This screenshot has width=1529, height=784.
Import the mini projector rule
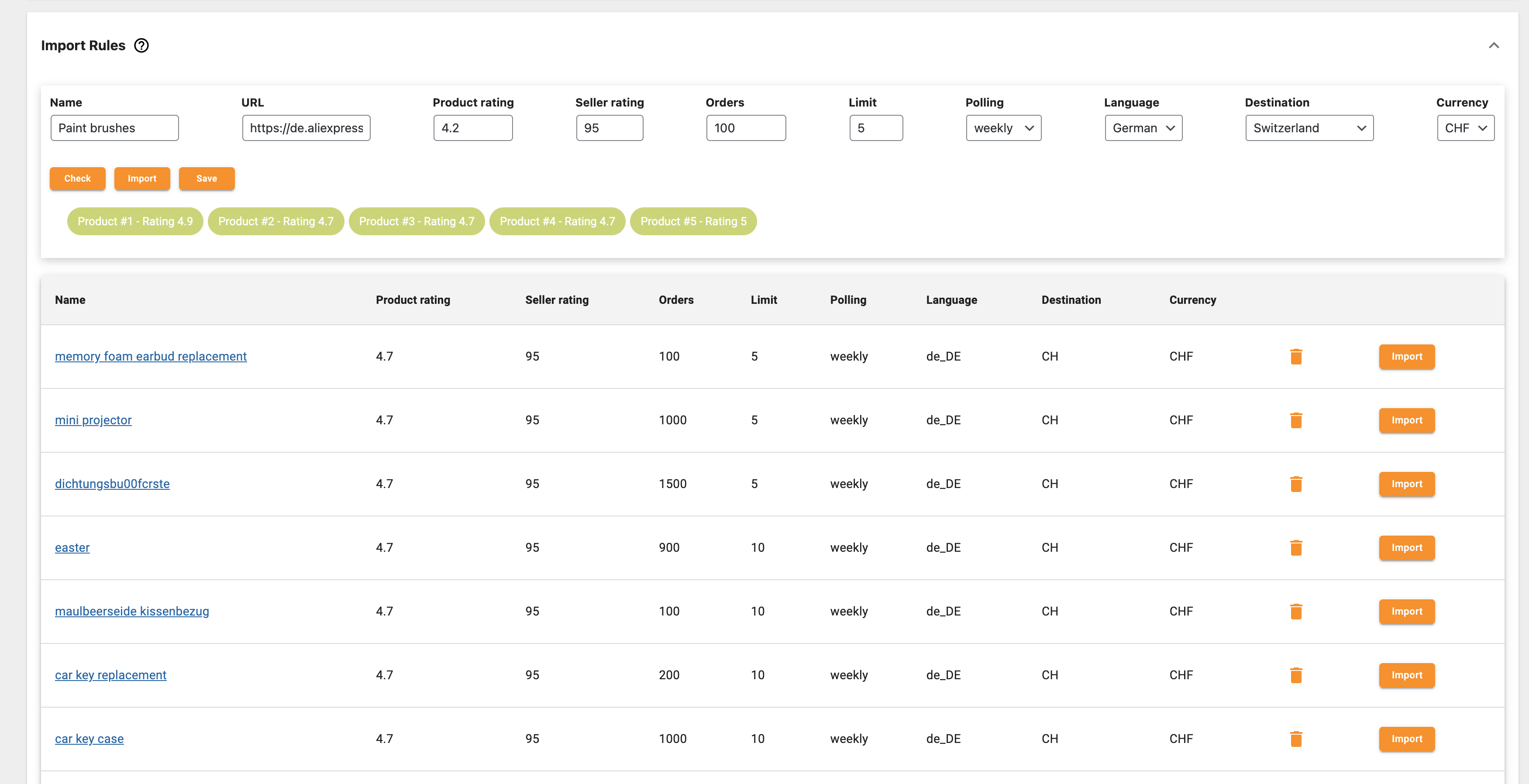coord(1407,420)
